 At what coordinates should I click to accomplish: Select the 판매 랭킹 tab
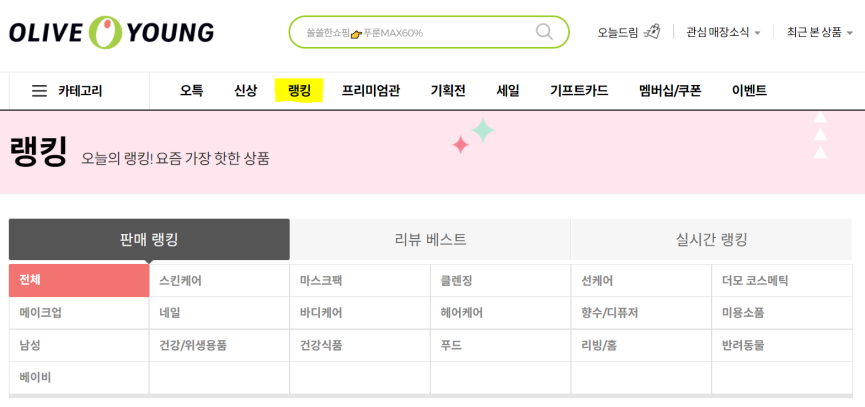[149, 239]
